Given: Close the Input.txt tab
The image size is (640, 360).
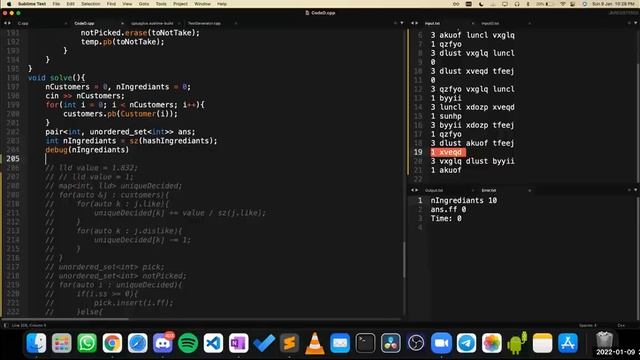Looking at the screenshot, I should [x=473, y=23].
